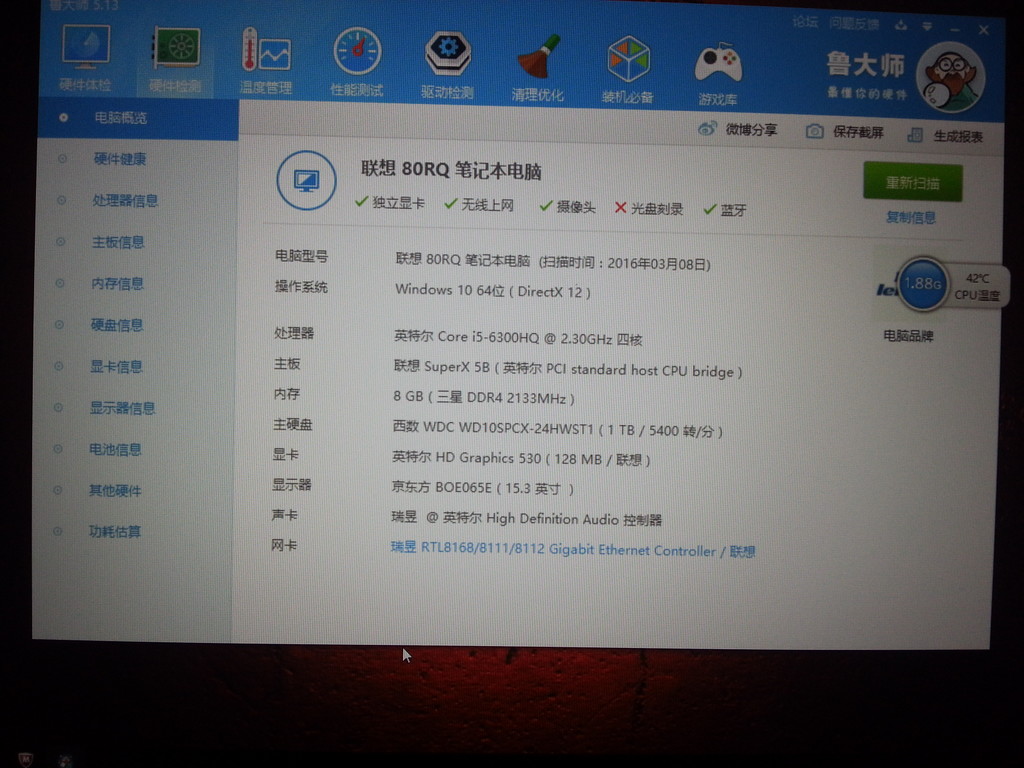Click the 独立显卡 checkmark item
Image resolution: width=1024 pixels, height=768 pixels.
pyautogui.click(x=389, y=203)
